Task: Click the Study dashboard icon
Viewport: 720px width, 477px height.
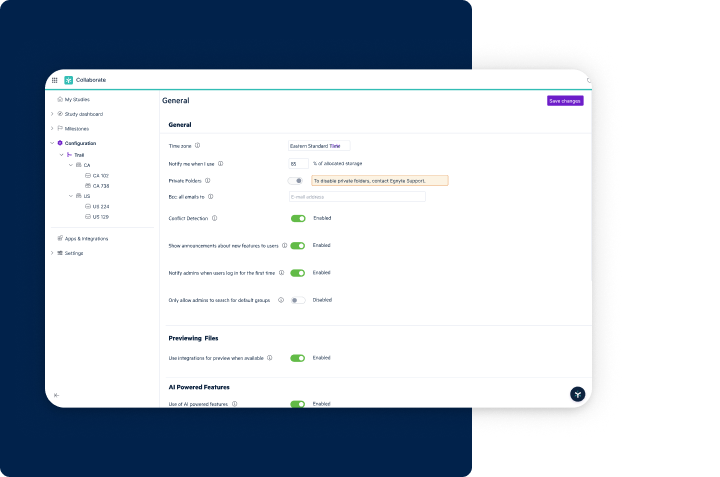Action: point(60,114)
